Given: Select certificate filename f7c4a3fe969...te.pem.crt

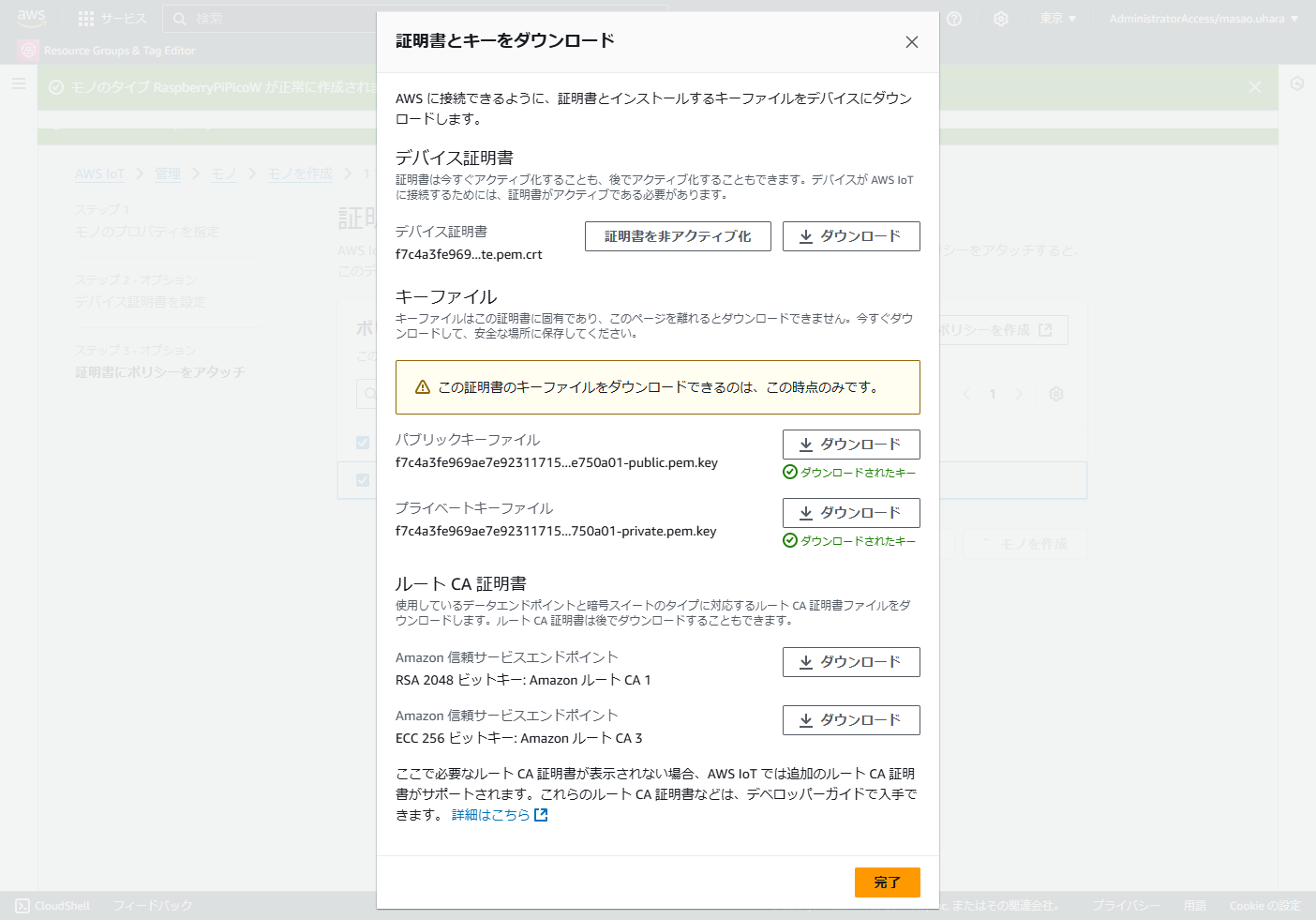Looking at the screenshot, I should (x=469, y=255).
